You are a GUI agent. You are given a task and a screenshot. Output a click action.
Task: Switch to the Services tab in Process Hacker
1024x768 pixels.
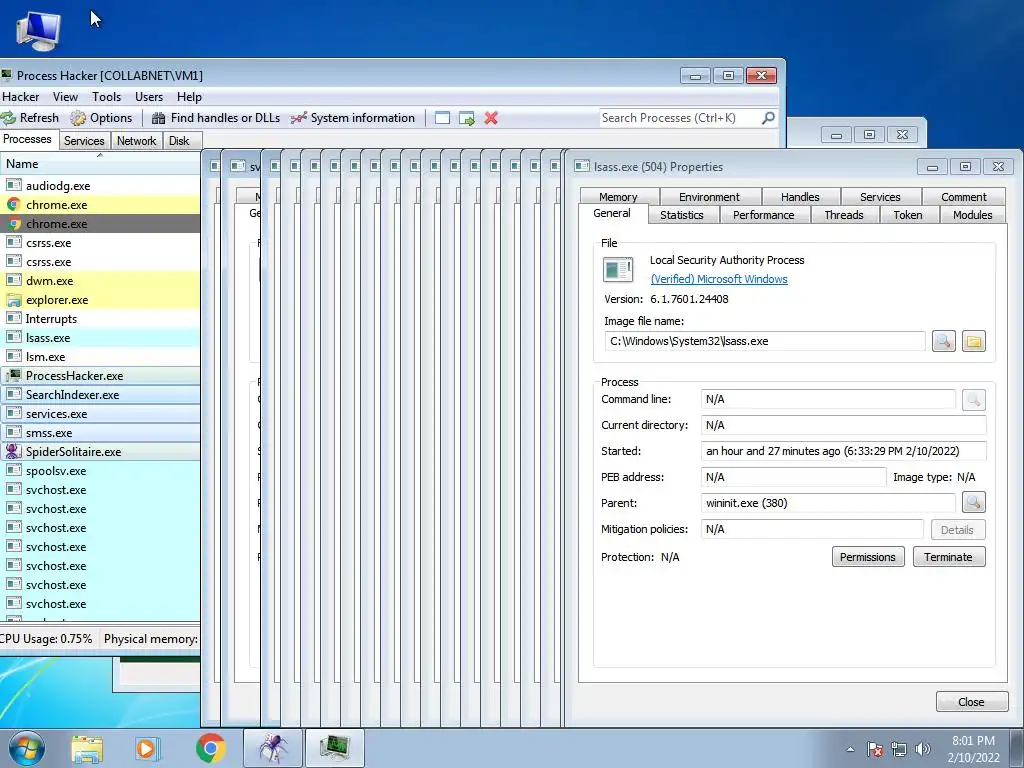pos(84,140)
